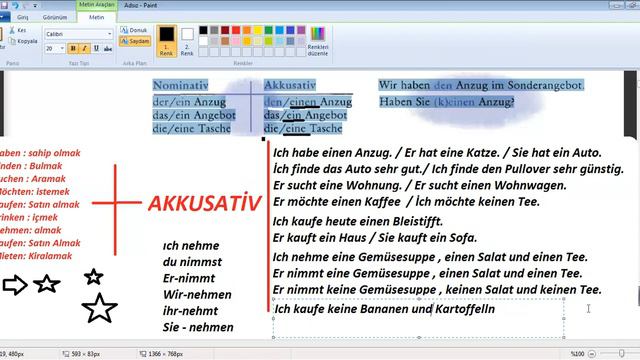This screenshot has height=360, width=640.
Task: Click the 'Er möchte einen Kaffee' sentence line
Action: coord(337,202)
